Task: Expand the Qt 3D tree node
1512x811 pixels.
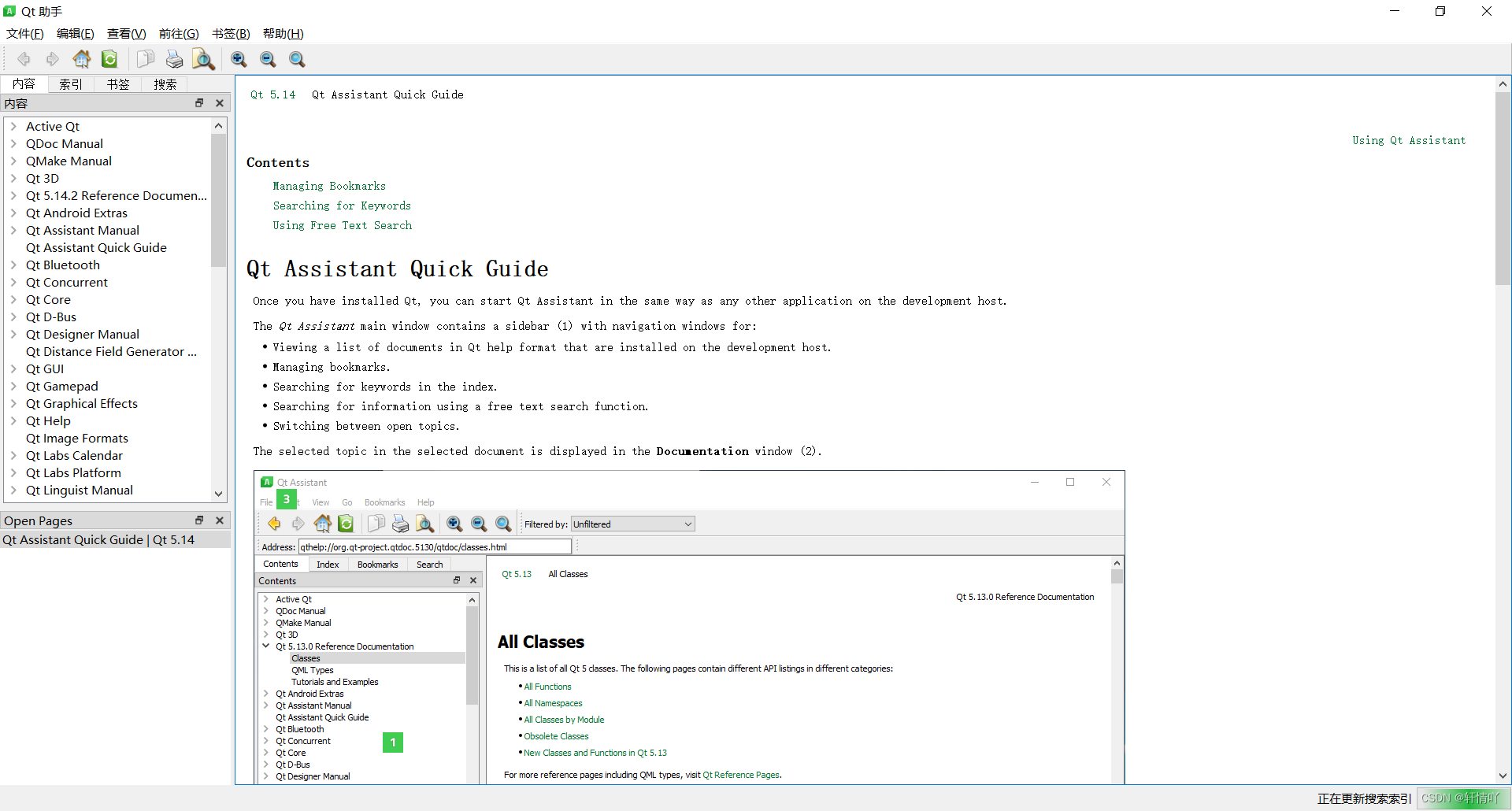Action: [13, 178]
